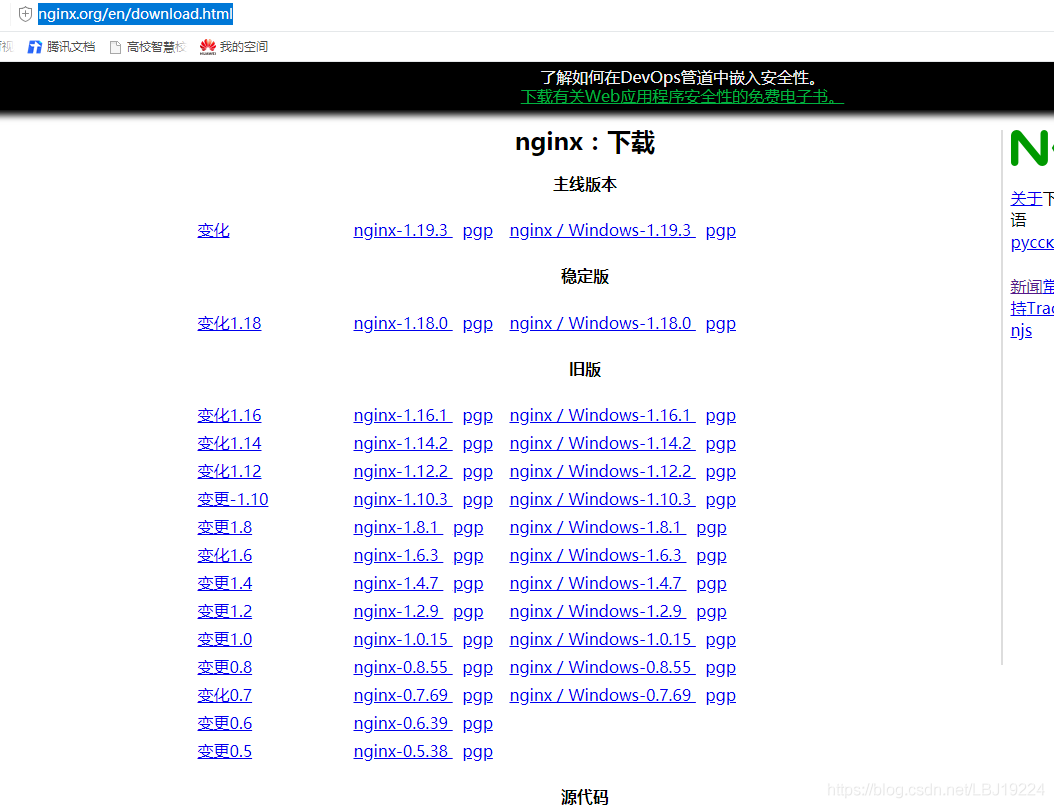Open the free Web security ebook link
The image size is (1054, 808).
[682, 97]
